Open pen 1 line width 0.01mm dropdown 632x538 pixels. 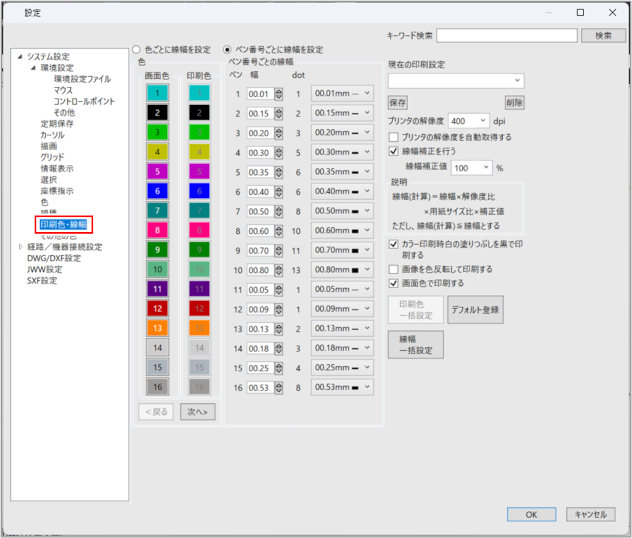(x=341, y=94)
